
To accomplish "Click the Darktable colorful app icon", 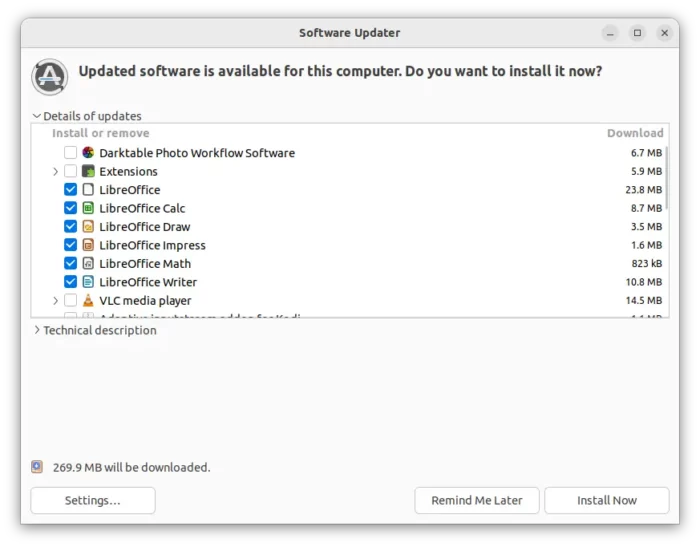I will click(x=88, y=153).
